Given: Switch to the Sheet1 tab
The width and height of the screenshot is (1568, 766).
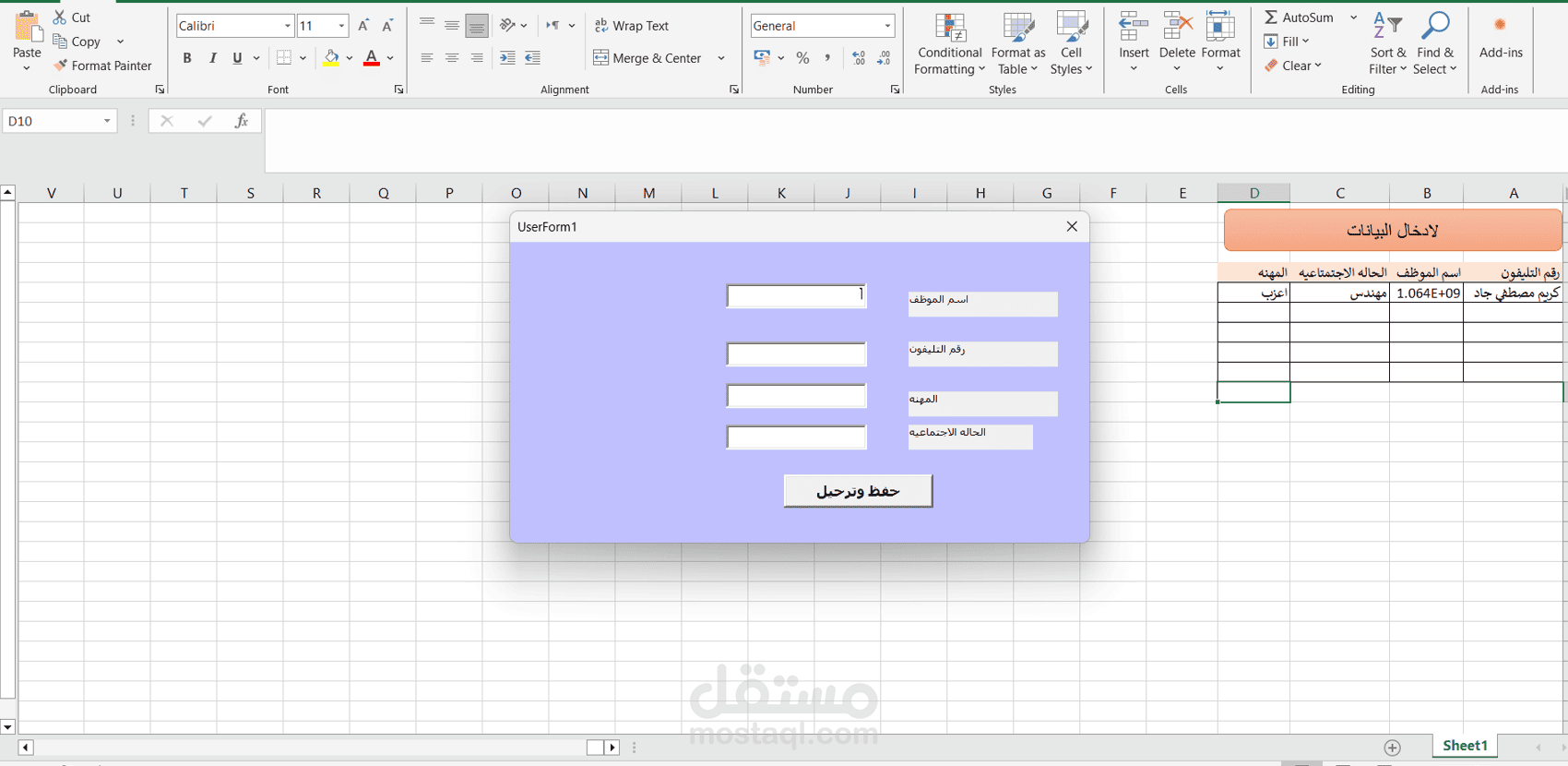Looking at the screenshot, I should 1465,746.
